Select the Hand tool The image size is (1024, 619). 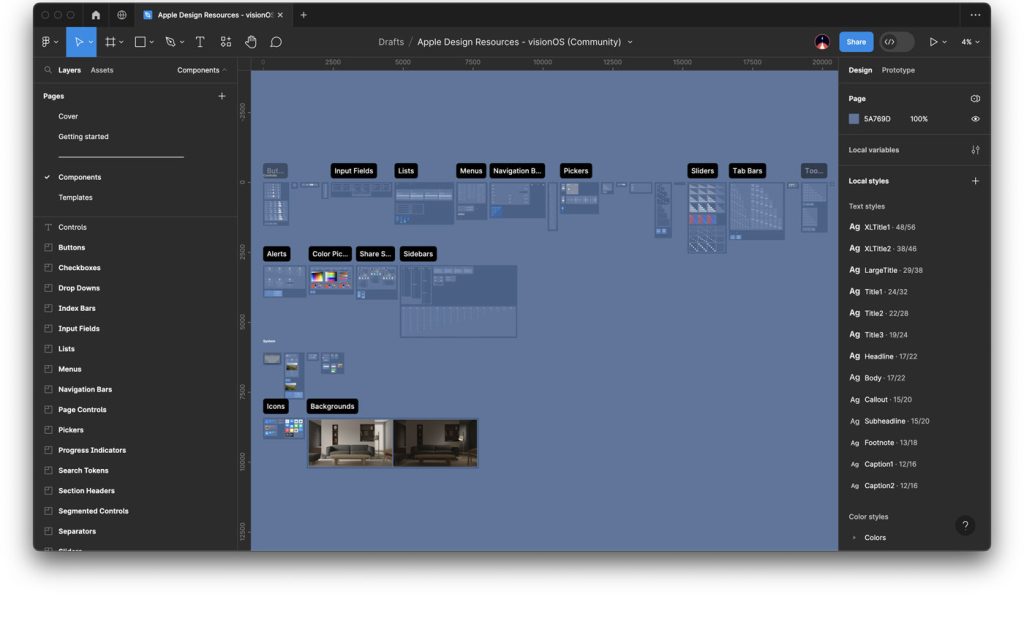[251, 42]
